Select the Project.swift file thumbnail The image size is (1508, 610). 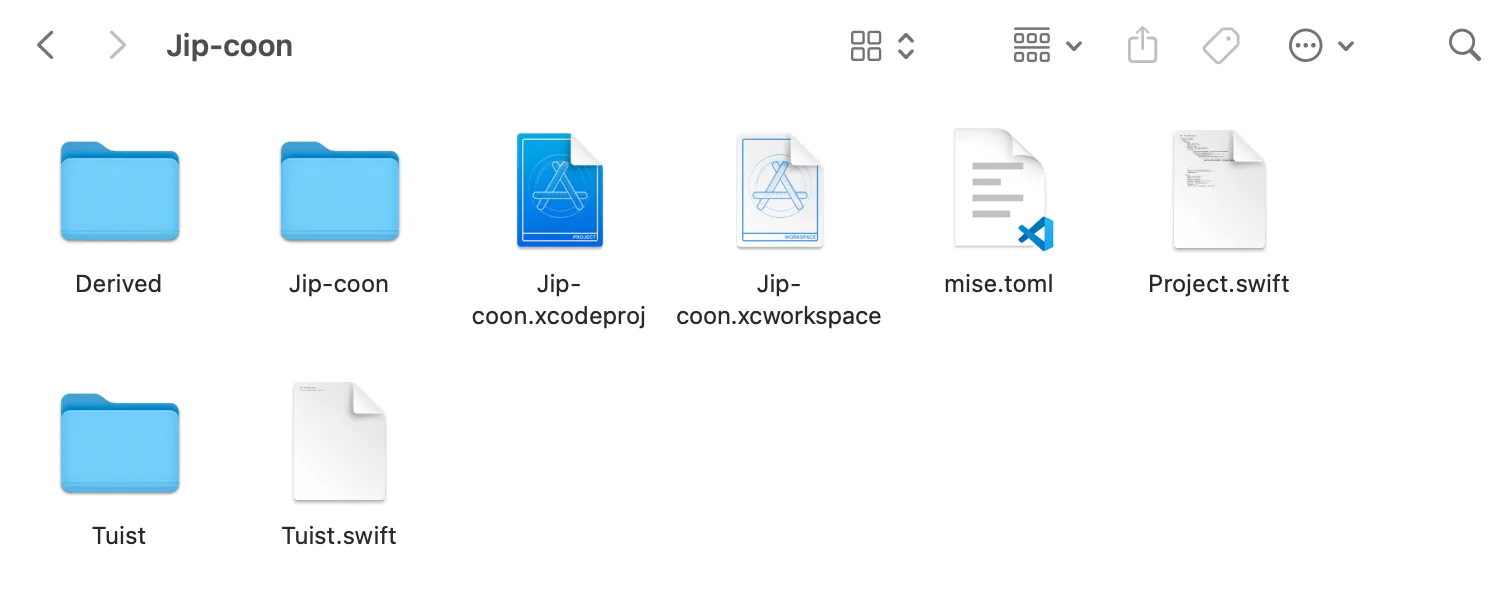tap(1219, 189)
